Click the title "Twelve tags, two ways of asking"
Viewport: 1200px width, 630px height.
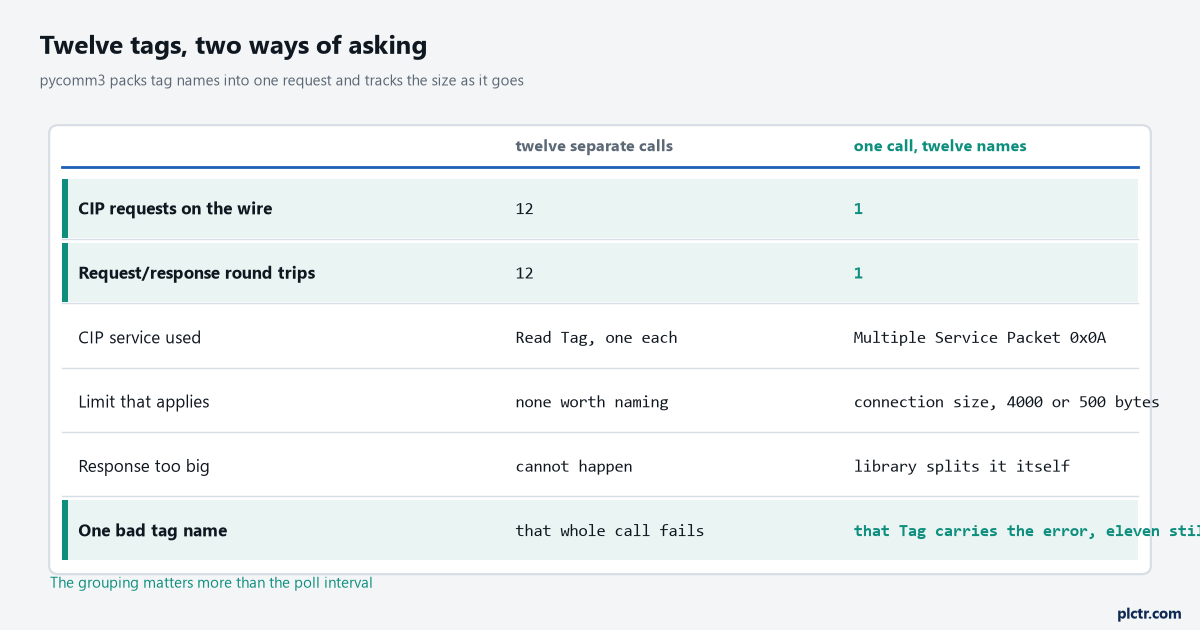click(x=233, y=45)
